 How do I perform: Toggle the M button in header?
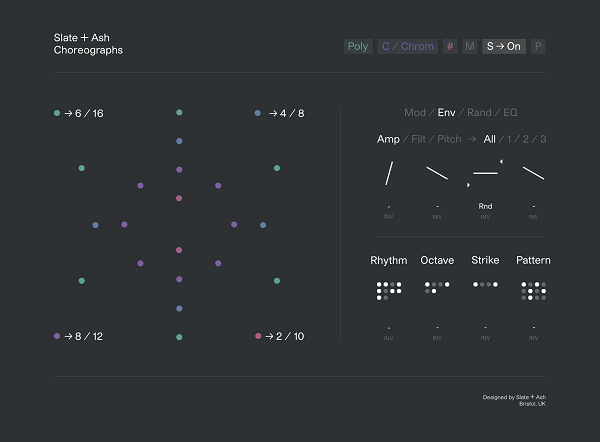click(470, 46)
